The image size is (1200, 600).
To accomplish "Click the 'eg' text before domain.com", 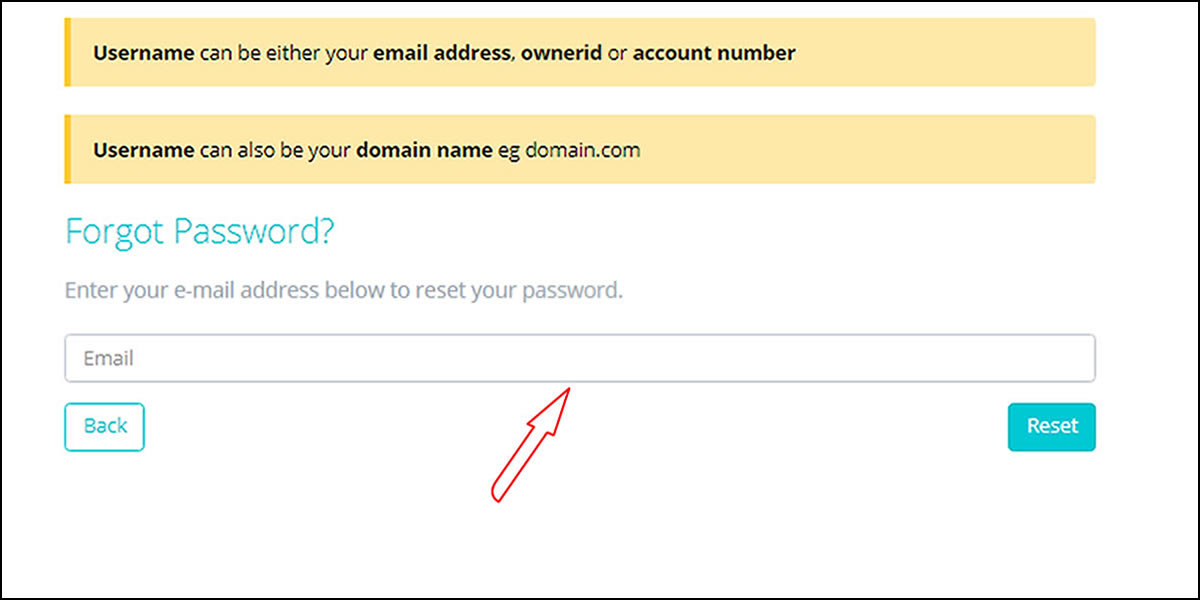I will point(509,150).
